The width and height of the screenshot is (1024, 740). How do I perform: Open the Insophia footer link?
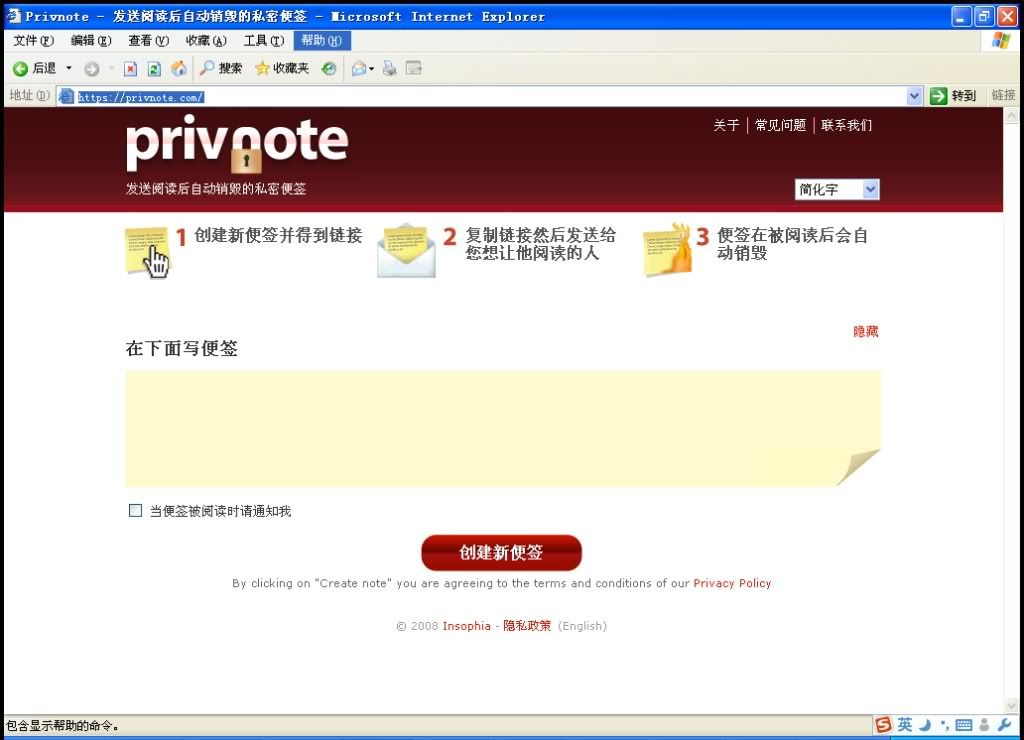466,626
